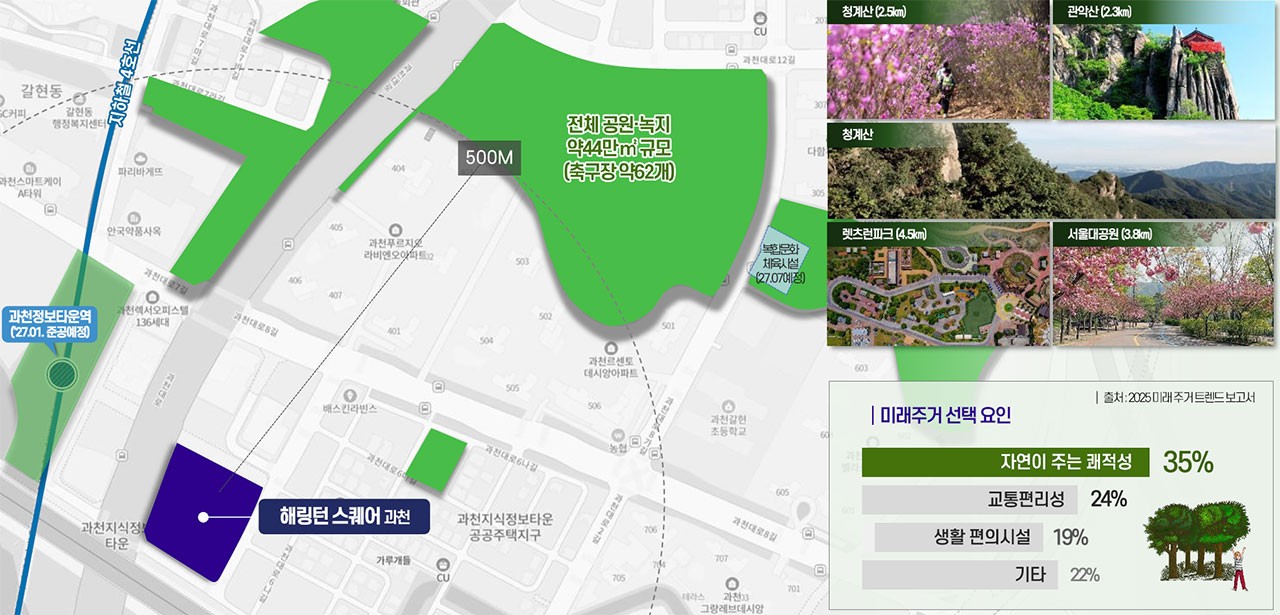Click the bus stop icon beside block 405
This screenshot has width=1280, height=615.
click(288, 245)
